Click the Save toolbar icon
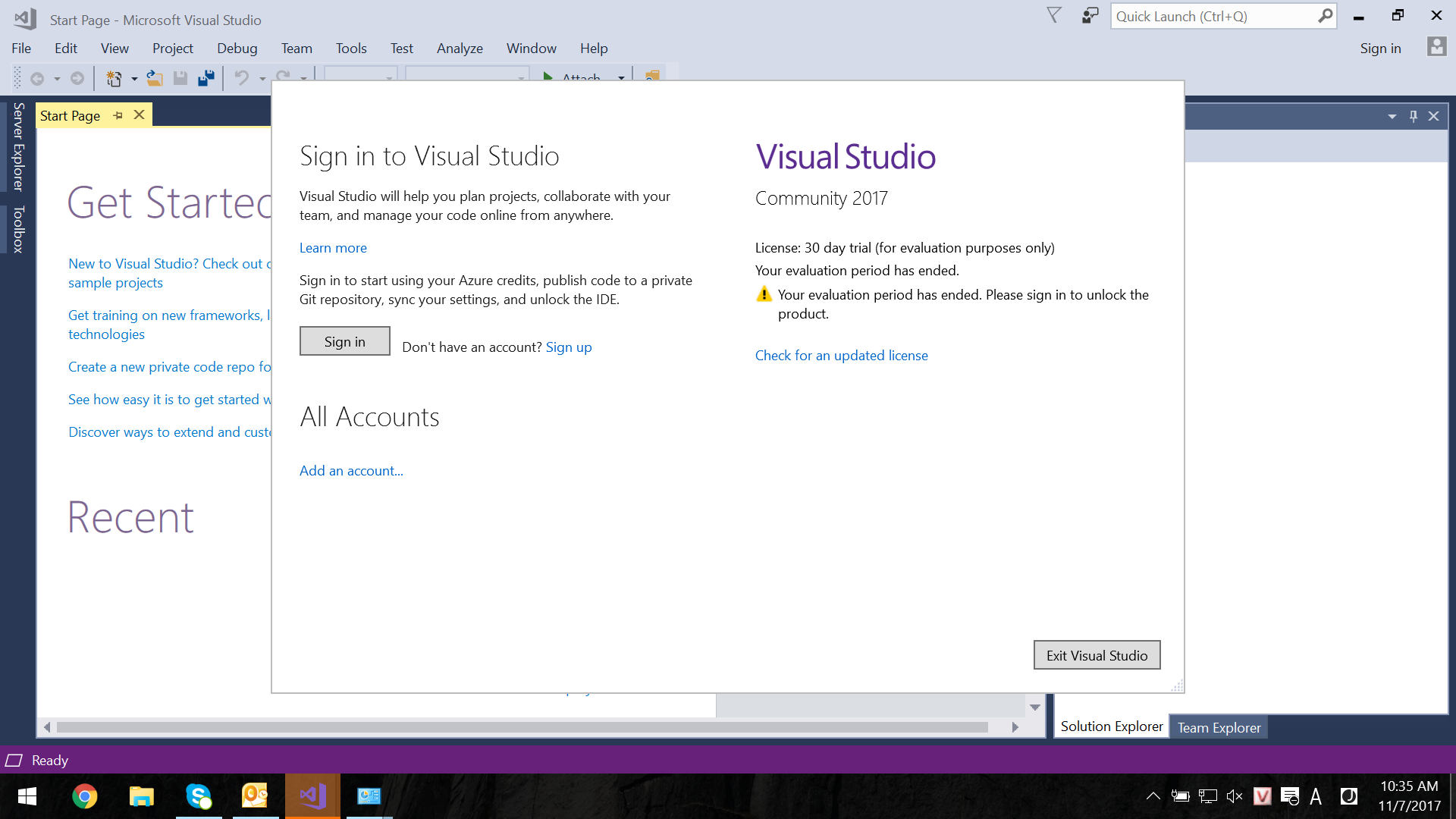This screenshot has height=819, width=1456. click(180, 78)
